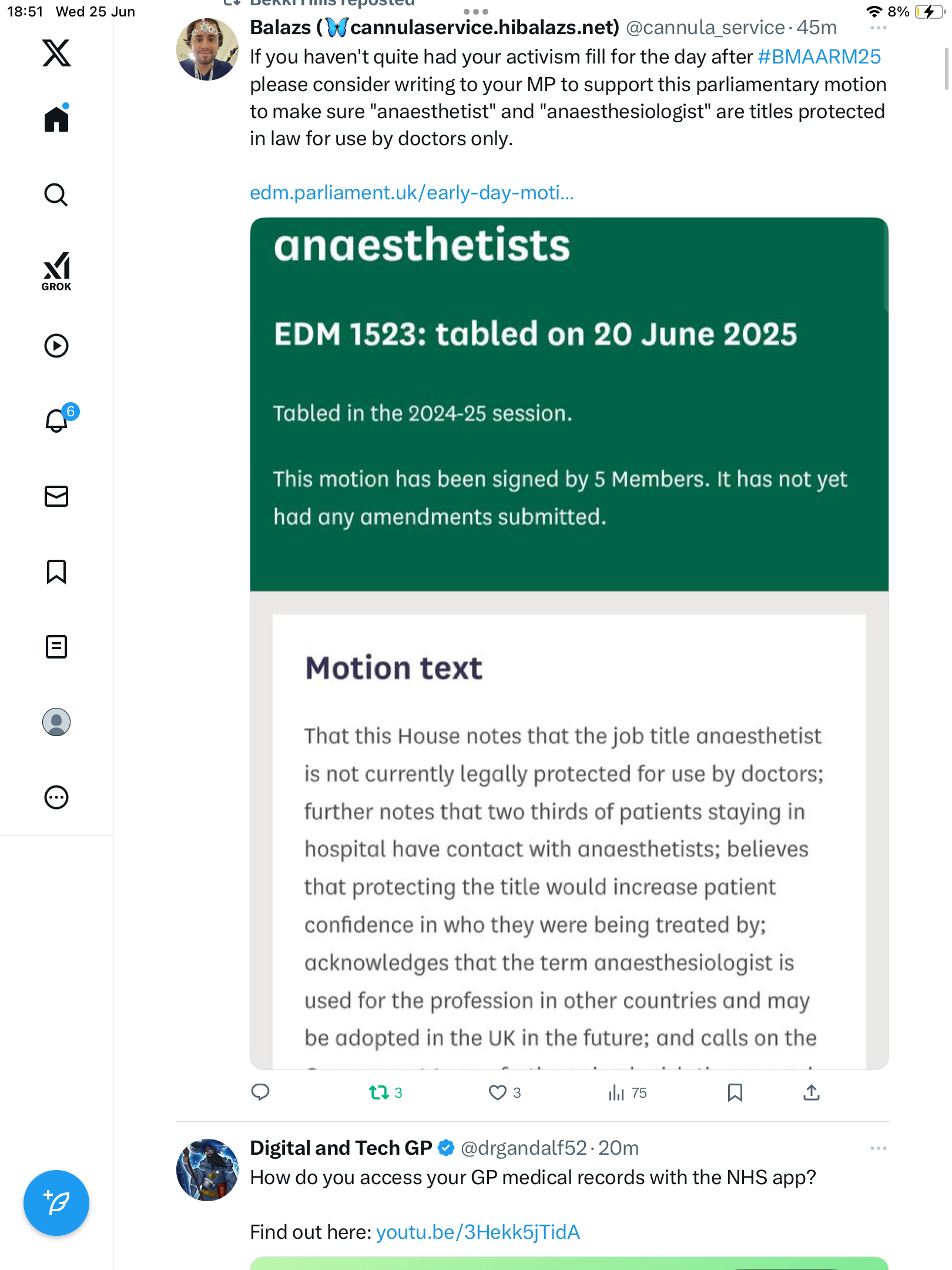The image size is (952, 1270).
Task: Open the video play tab icon
Action: [56, 346]
